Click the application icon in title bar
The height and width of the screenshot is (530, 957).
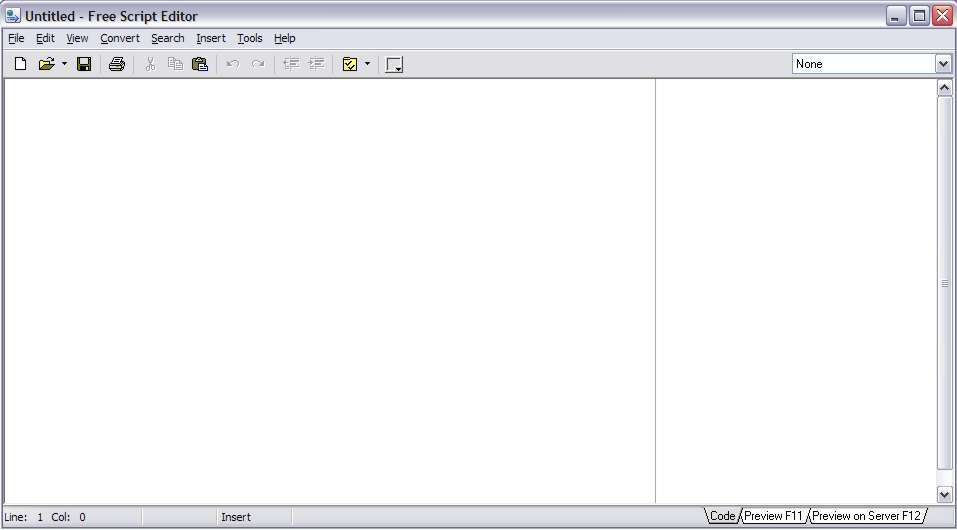pos(13,15)
